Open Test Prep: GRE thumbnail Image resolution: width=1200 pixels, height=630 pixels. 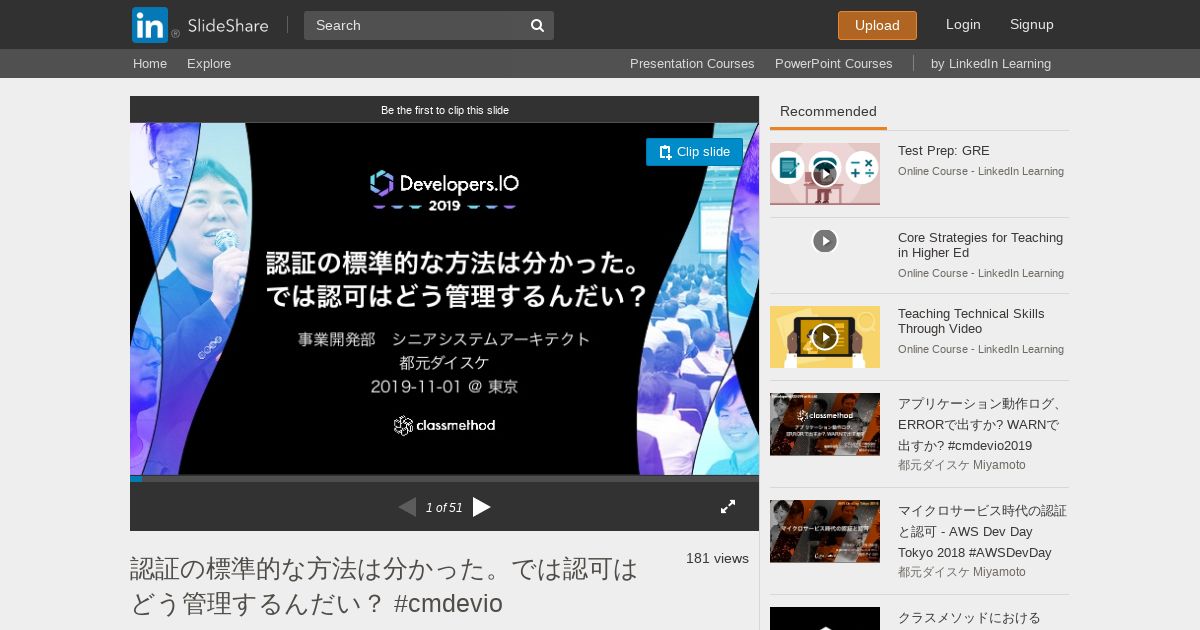pos(825,174)
